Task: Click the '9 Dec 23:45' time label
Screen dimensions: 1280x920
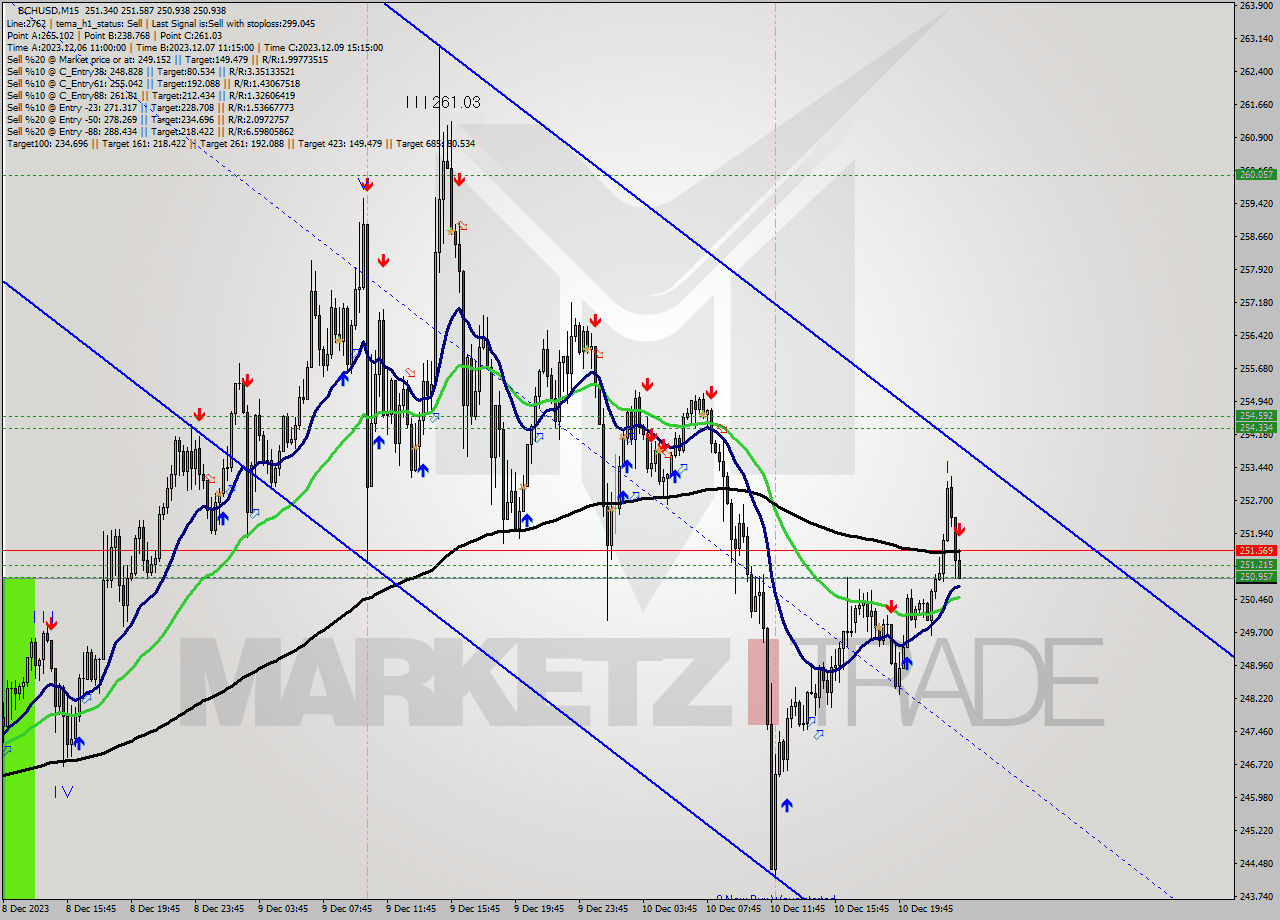Action: click(603, 909)
